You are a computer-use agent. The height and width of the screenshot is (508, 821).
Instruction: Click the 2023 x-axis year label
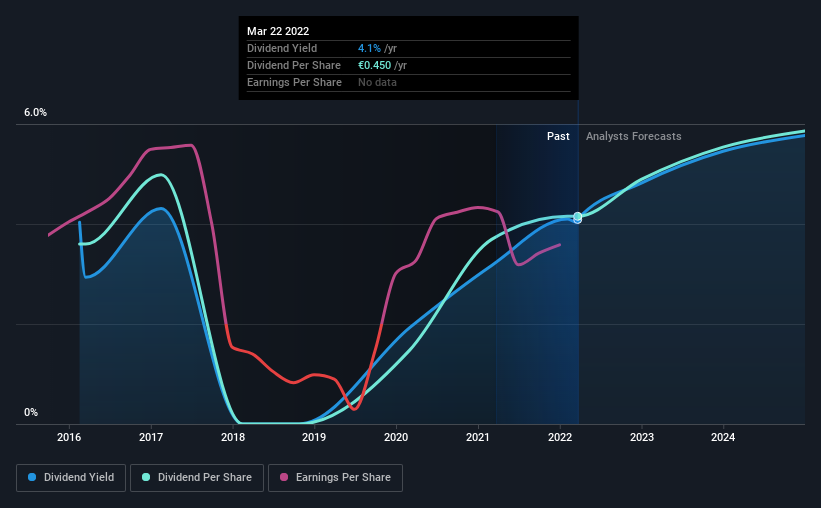pyautogui.click(x=642, y=437)
